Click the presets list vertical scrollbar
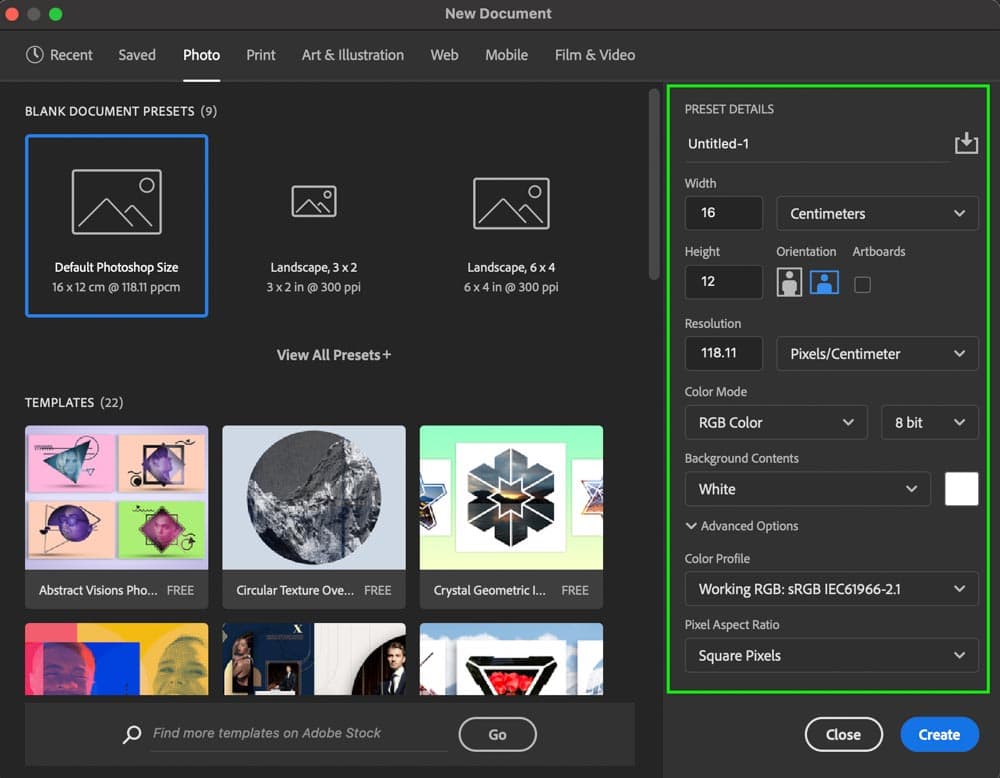Image resolution: width=1000 pixels, height=778 pixels. tap(654, 184)
